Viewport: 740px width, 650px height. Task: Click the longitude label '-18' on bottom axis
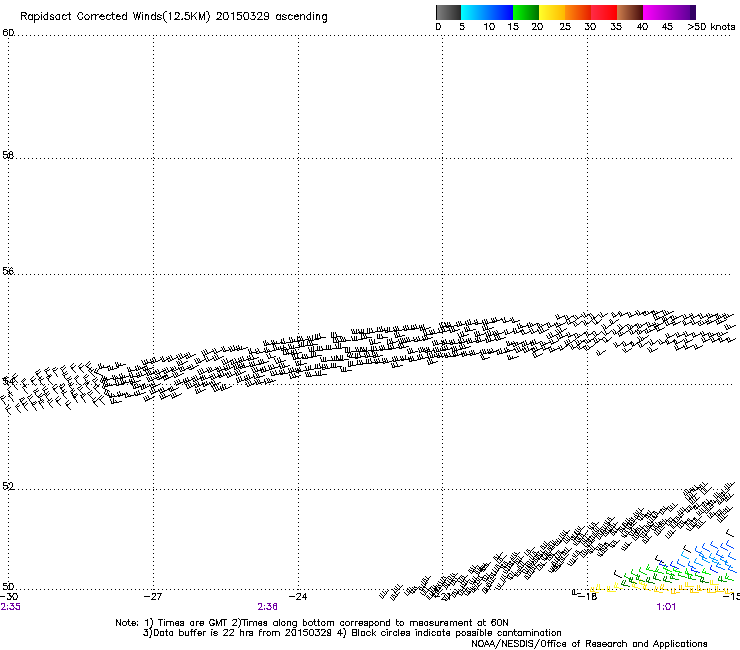point(588,597)
